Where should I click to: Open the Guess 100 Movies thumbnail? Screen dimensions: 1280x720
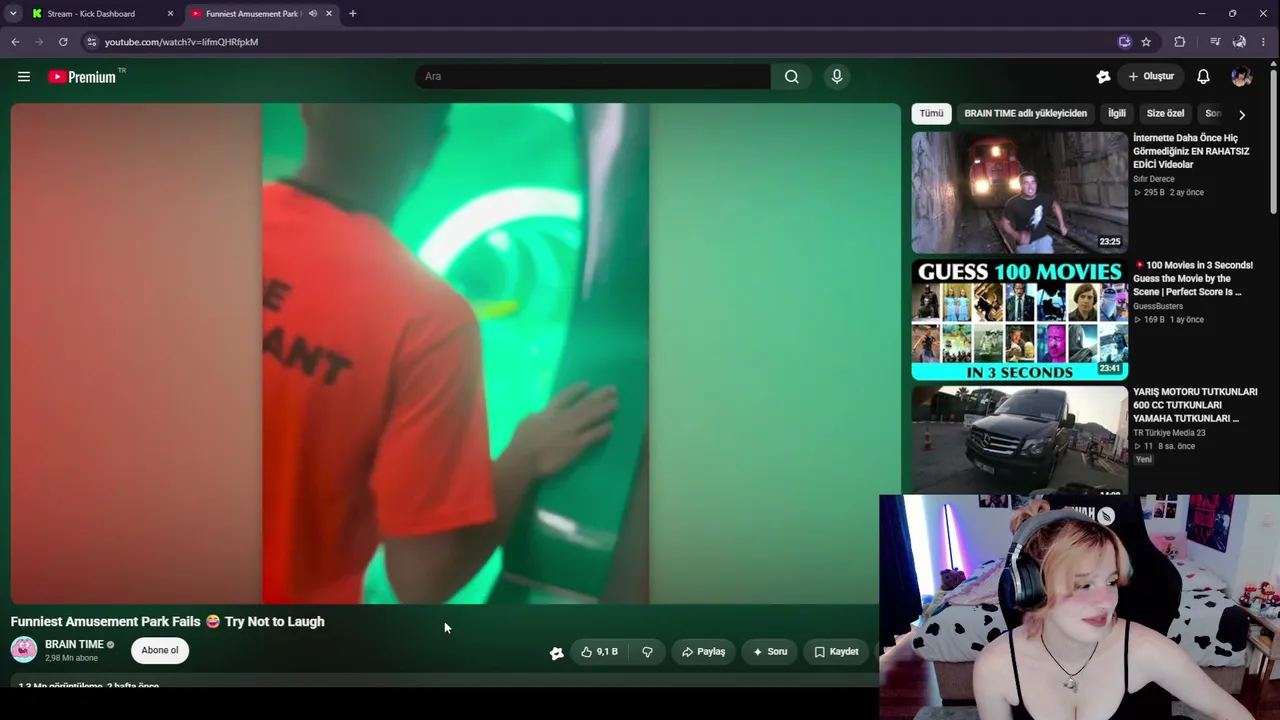(x=1019, y=320)
